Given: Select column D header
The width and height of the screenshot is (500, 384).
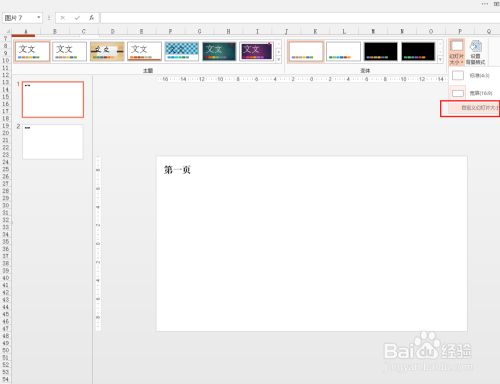Looking at the screenshot, I should [x=112, y=31].
